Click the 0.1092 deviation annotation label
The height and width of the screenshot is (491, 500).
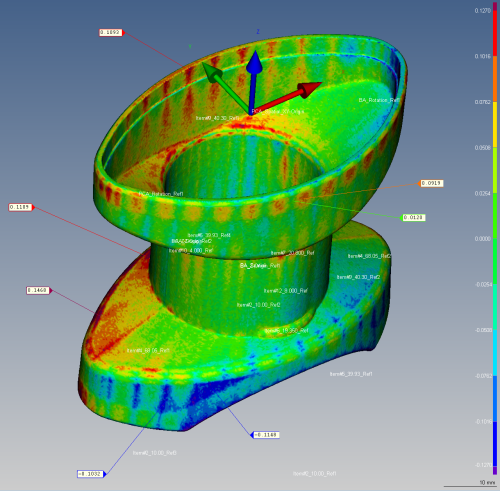click(x=111, y=32)
